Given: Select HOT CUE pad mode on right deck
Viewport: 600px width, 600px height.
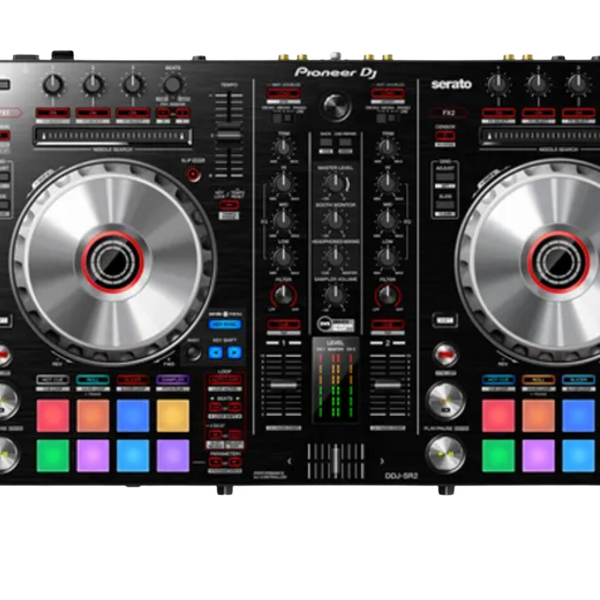Looking at the screenshot, I should [x=498, y=380].
